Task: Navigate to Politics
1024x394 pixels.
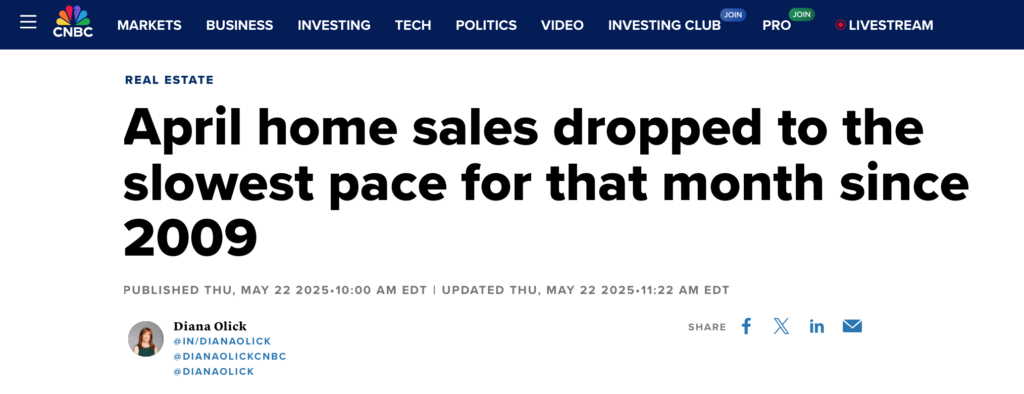Action: point(486,25)
